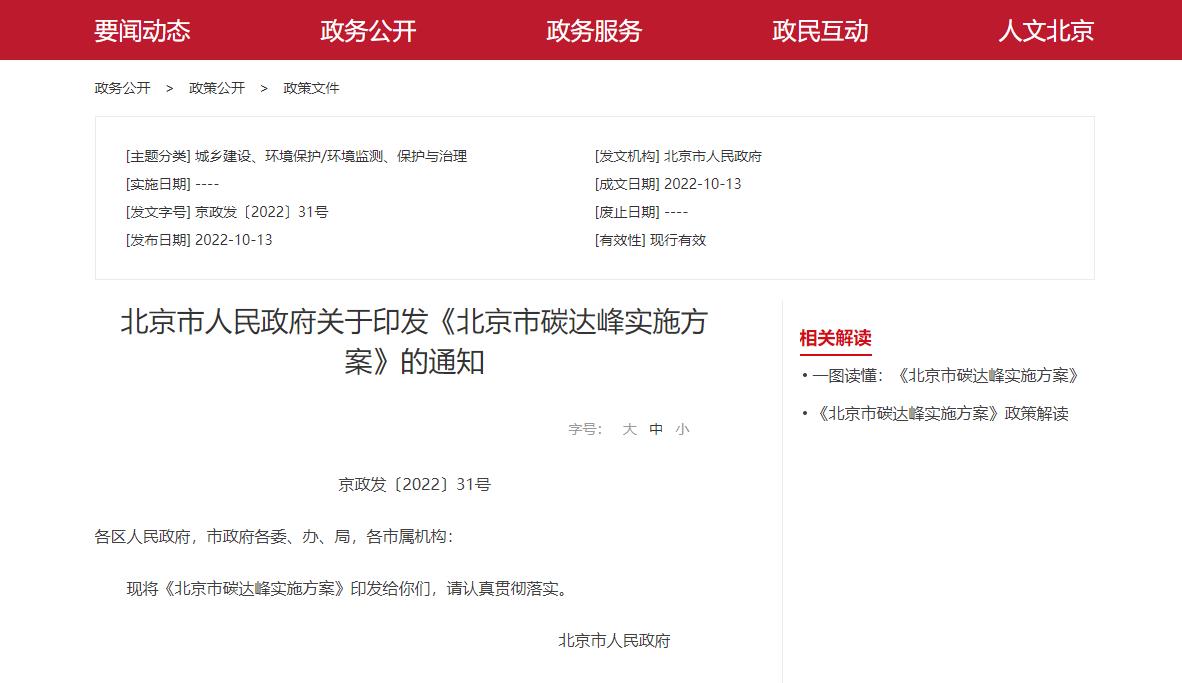The image size is (1182, 683).
Task: Click the 有效性 现行有效 status text
Action: point(650,240)
